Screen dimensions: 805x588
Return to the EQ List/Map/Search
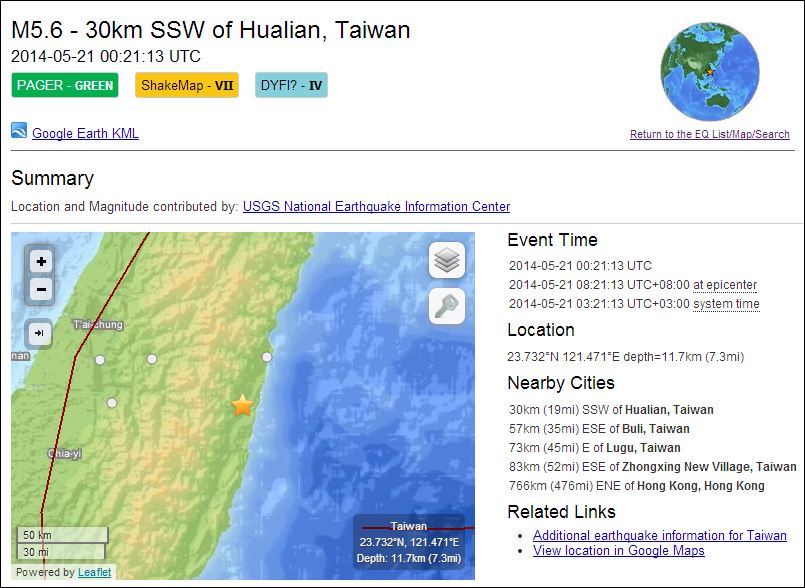point(709,134)
